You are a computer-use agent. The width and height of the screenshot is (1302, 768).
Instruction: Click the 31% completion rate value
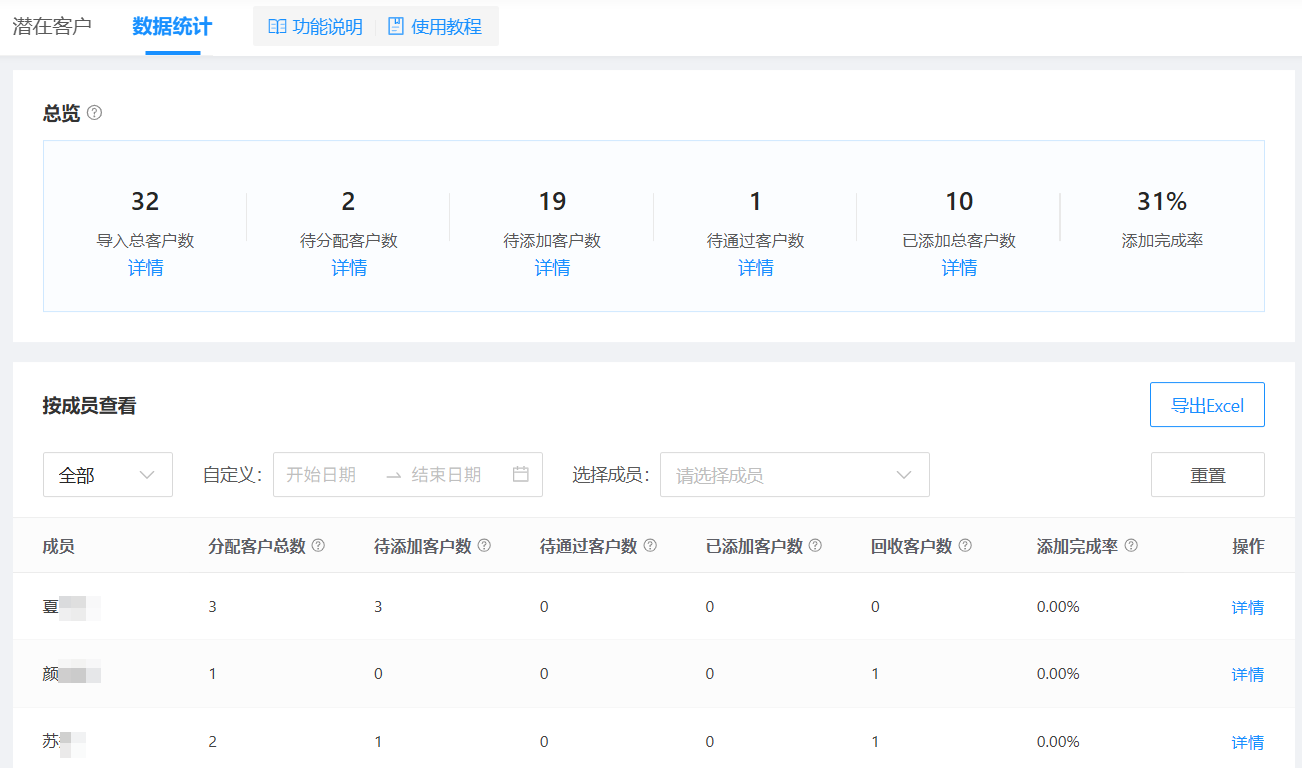point(1162,201)
